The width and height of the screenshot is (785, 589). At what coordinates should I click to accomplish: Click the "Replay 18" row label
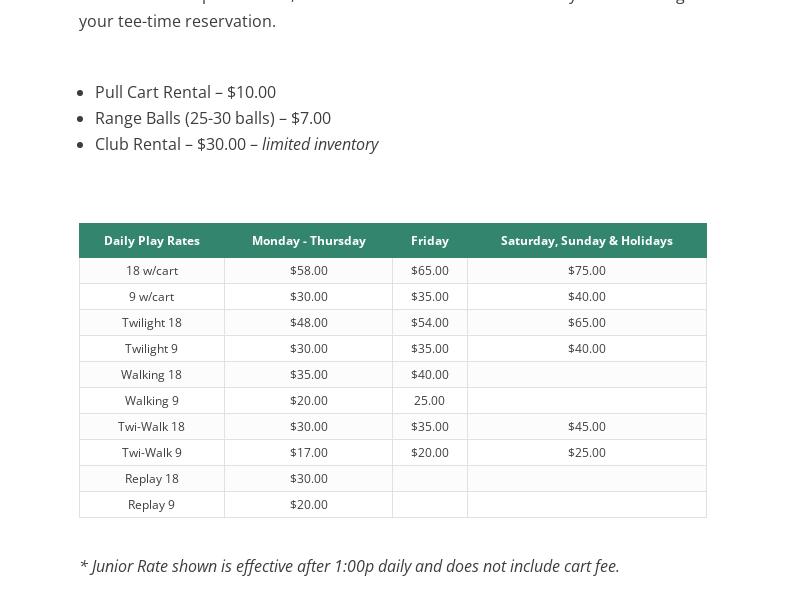point(152,479)
